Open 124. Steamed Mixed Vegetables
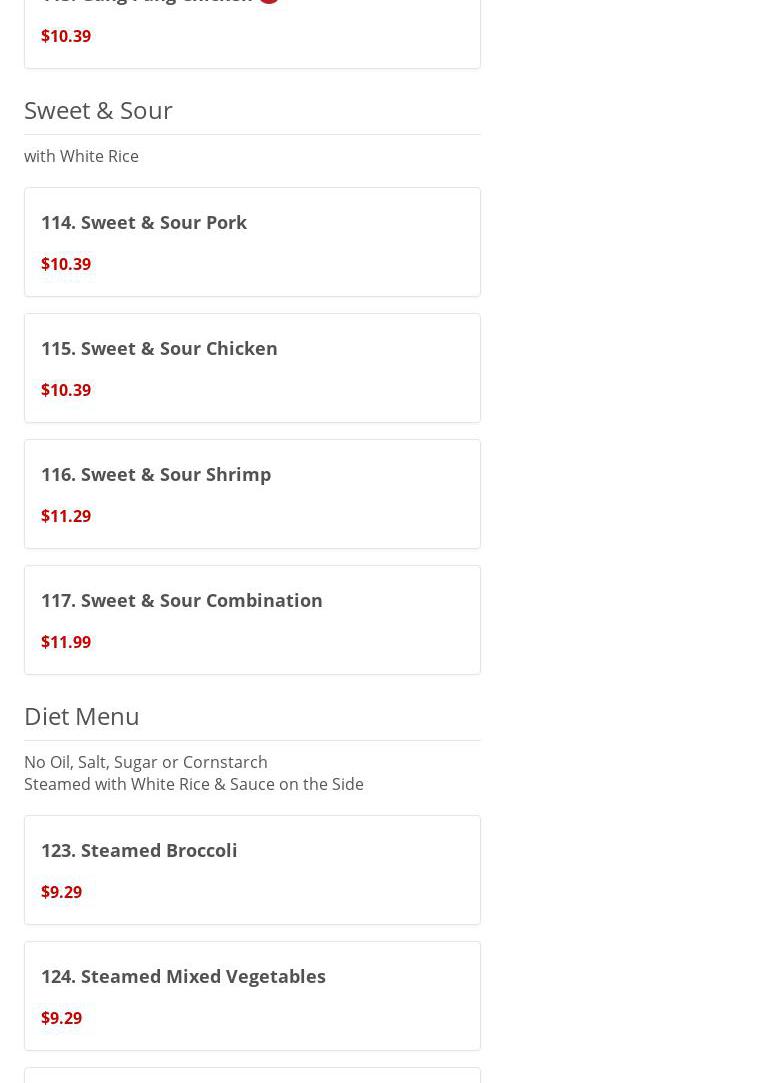This screenshot has width=770, height=1083. pos(183,976)
